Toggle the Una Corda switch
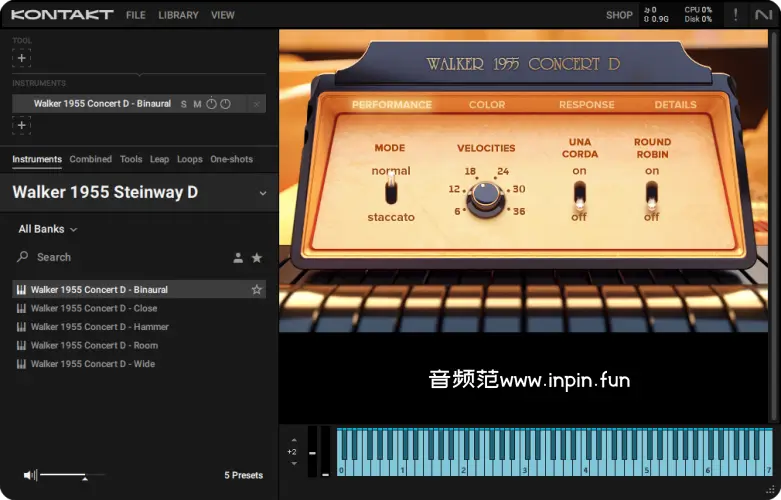This screenshot has height=500, width=781. 579,193
